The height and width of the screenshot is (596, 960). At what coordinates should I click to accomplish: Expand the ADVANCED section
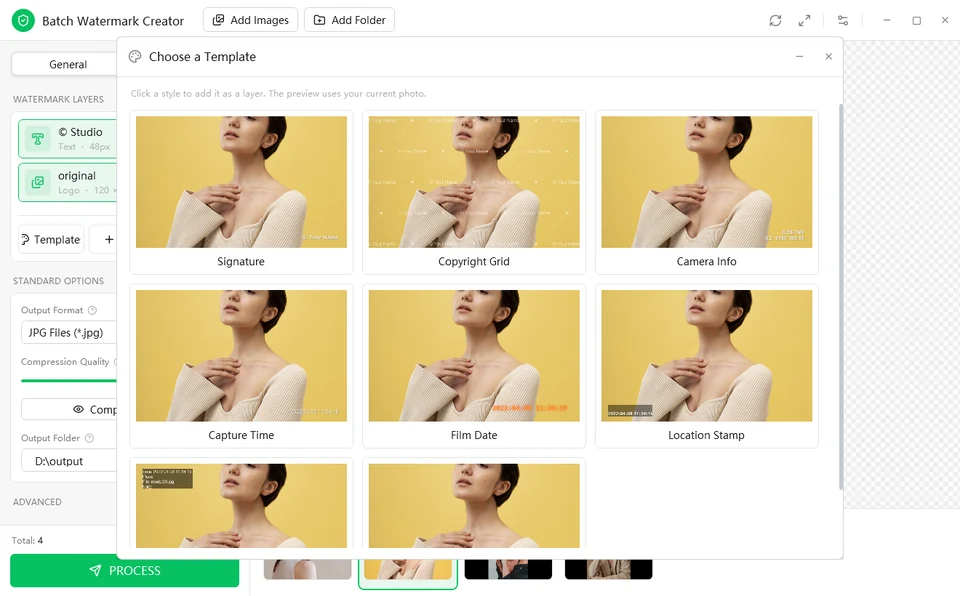(x=37, y=502)
